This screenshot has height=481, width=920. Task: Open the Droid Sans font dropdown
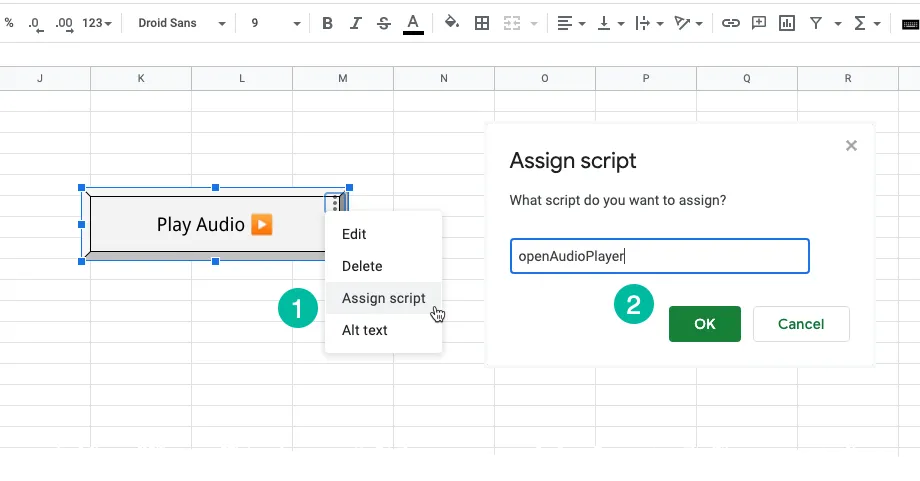click(x=181, y=23)
